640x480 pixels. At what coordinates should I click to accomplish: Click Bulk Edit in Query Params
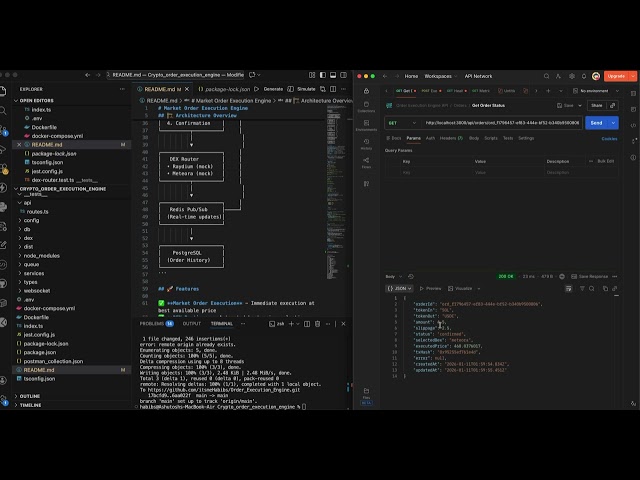[605, 161]
